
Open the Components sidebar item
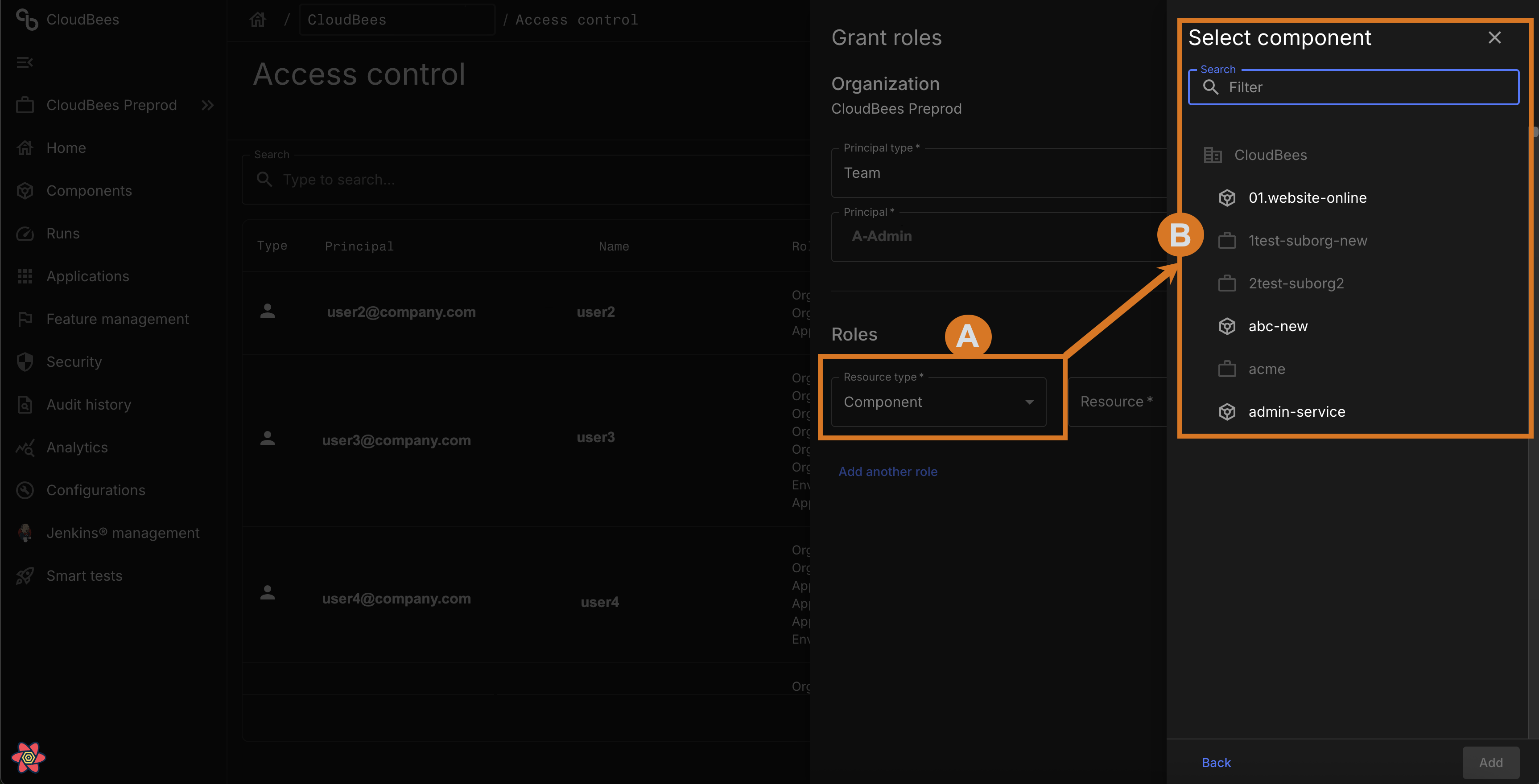pos(89,190)
